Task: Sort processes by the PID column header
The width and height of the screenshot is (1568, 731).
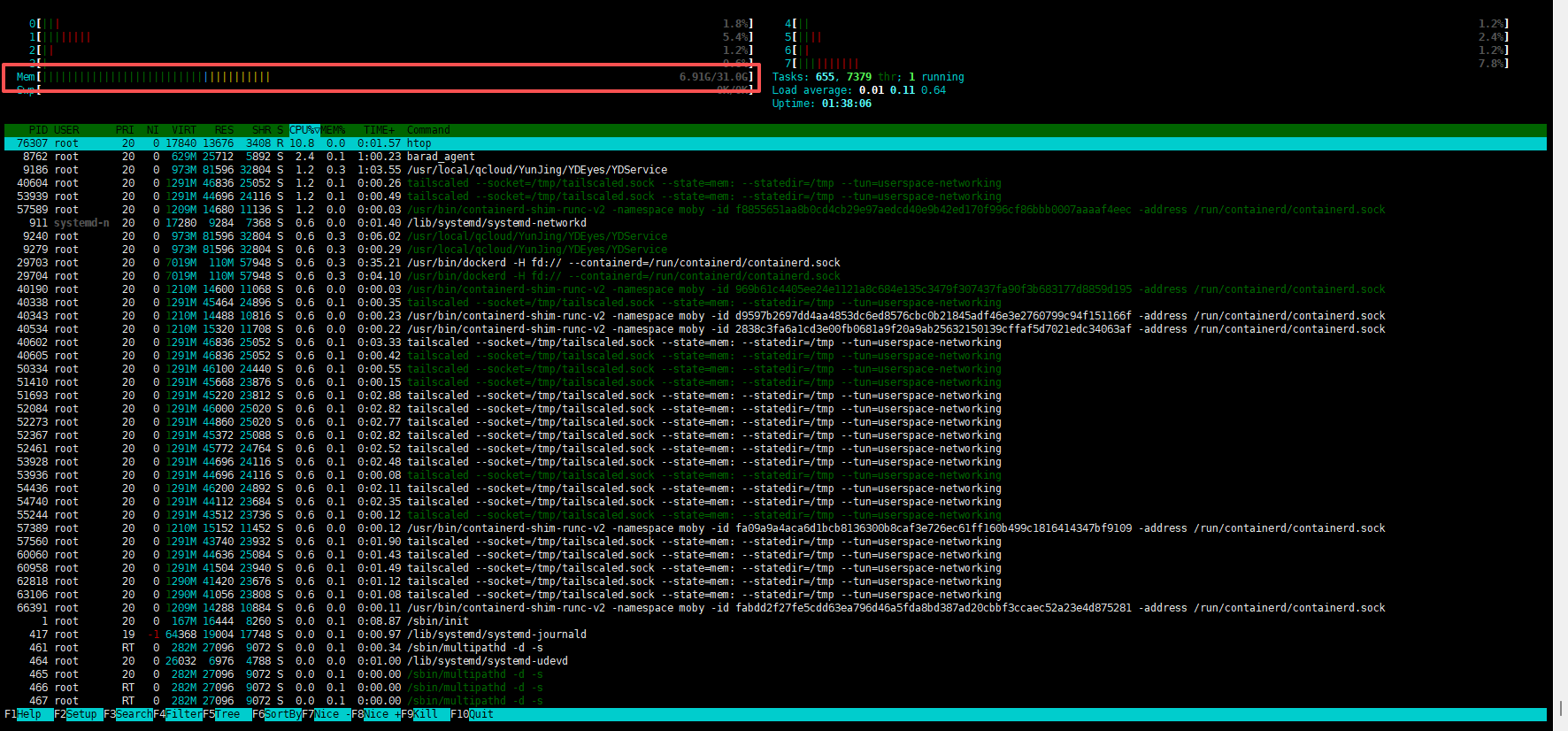Action: click(38, 130)
